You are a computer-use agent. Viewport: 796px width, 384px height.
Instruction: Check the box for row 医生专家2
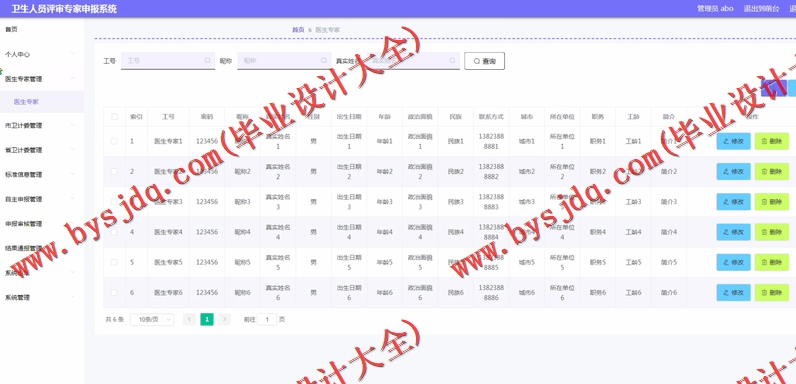(x=114, y=172)
